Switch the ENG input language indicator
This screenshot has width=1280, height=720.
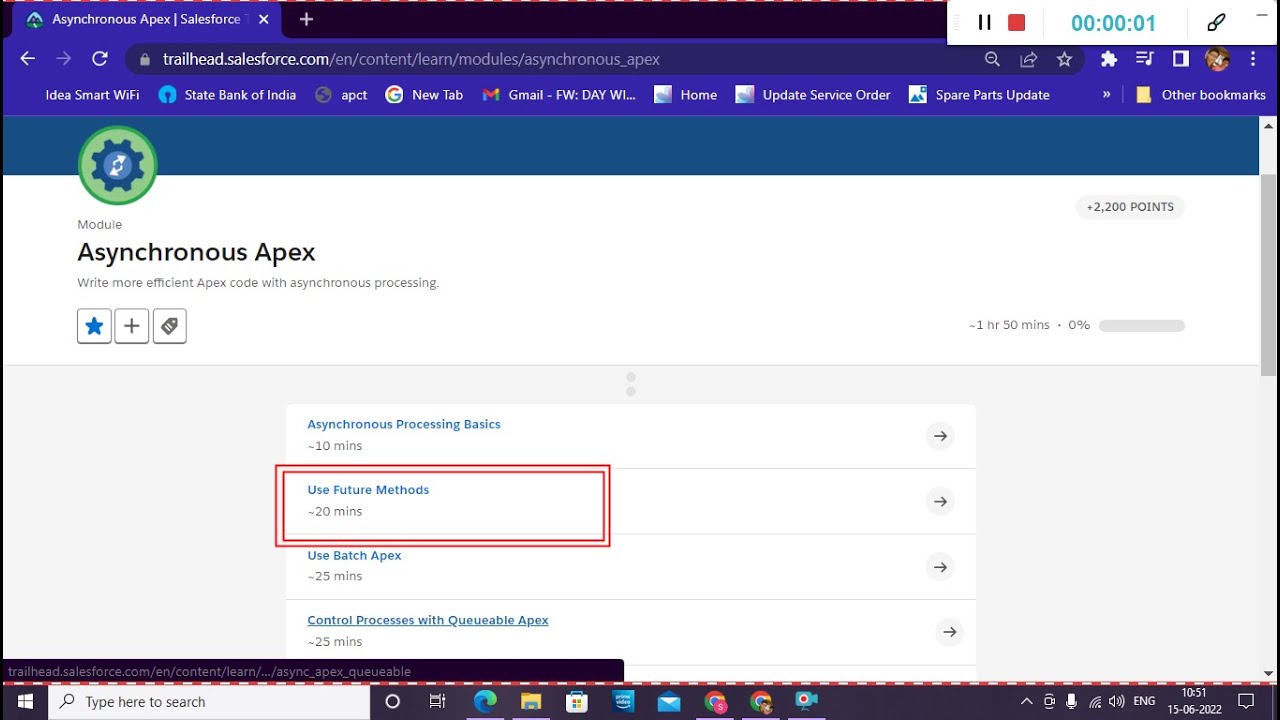pos(1145,702)
